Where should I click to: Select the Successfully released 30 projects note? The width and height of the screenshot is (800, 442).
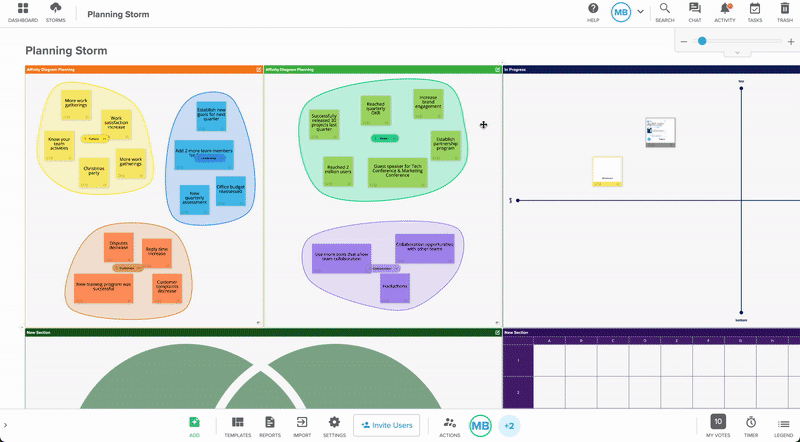324,124
